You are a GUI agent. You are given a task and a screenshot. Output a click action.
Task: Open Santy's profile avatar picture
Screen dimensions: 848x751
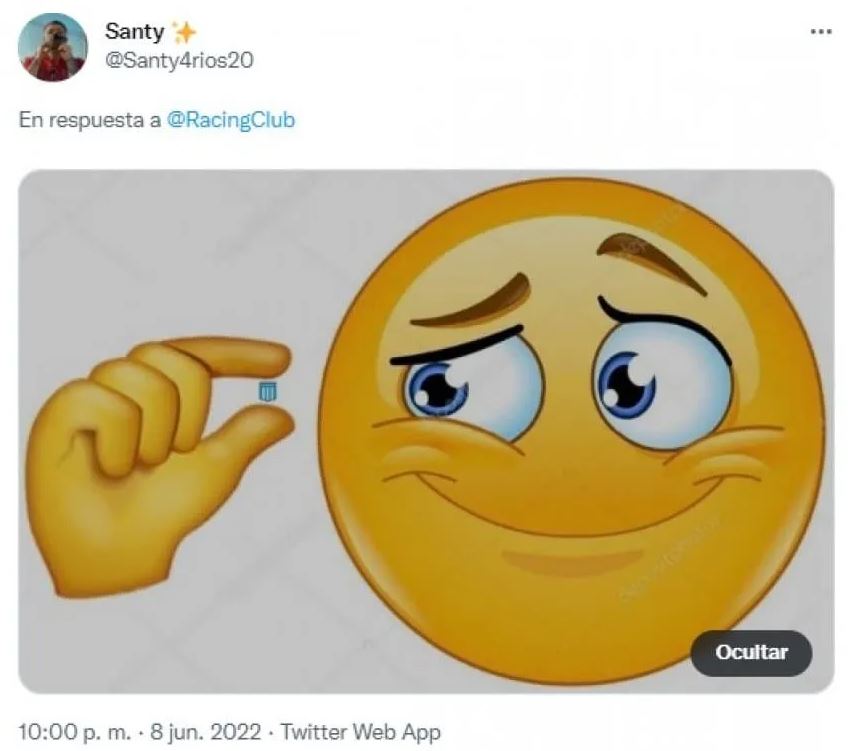coord(52,48)
